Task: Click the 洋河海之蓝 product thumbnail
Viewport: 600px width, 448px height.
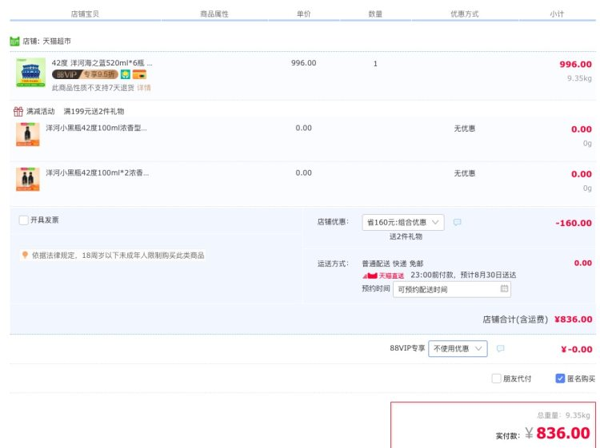Action: pos(31,73)
